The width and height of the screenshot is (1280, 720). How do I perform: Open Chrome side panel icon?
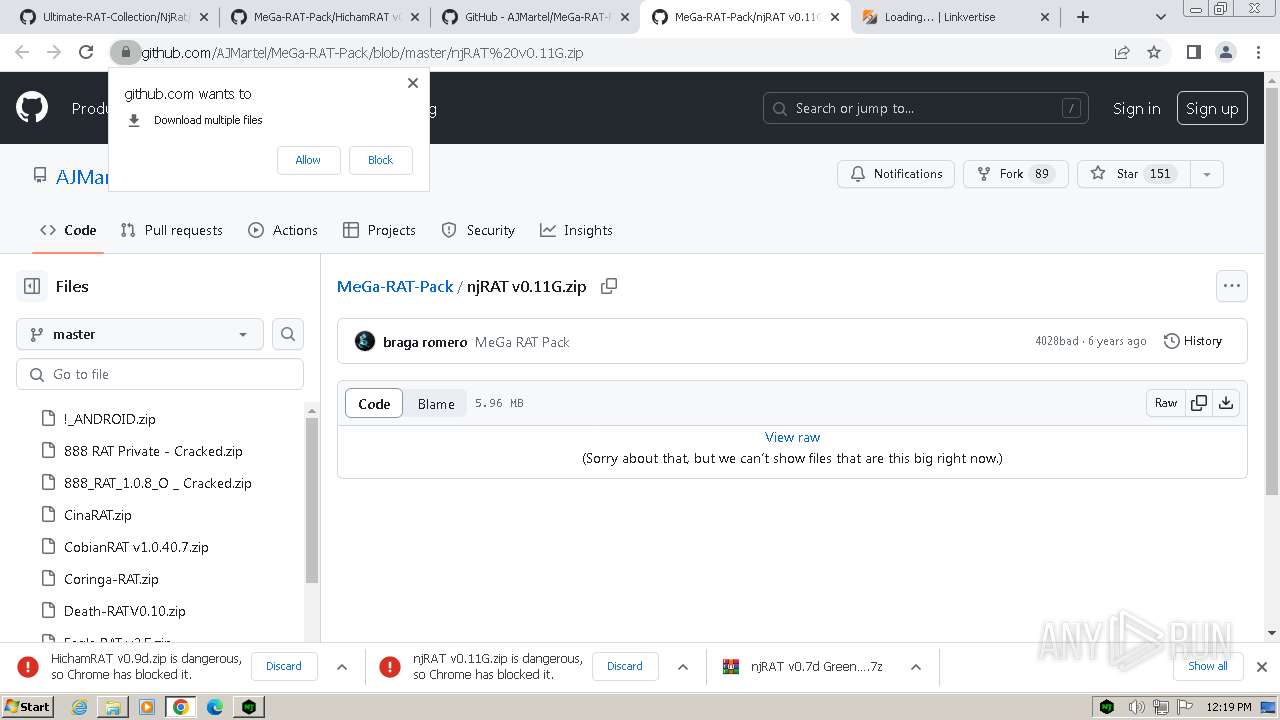click(x=1193, y=53)
